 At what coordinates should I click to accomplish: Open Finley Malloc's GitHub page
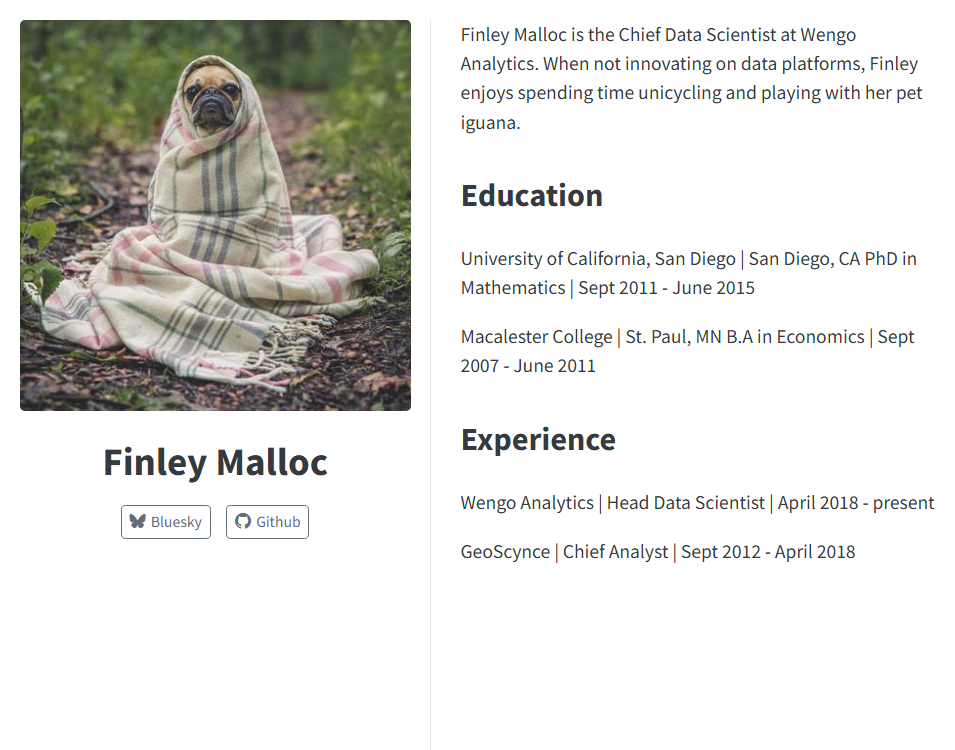267,521
